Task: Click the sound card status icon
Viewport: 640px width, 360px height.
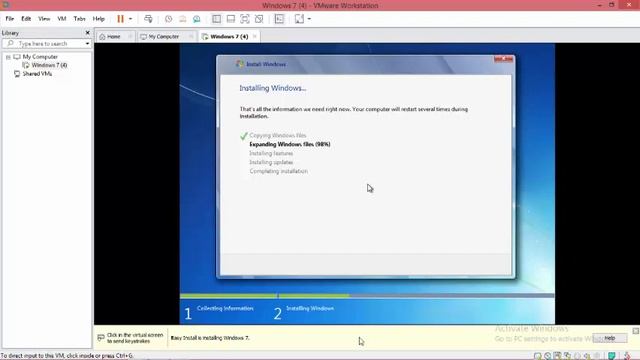Action: (587, 356)
